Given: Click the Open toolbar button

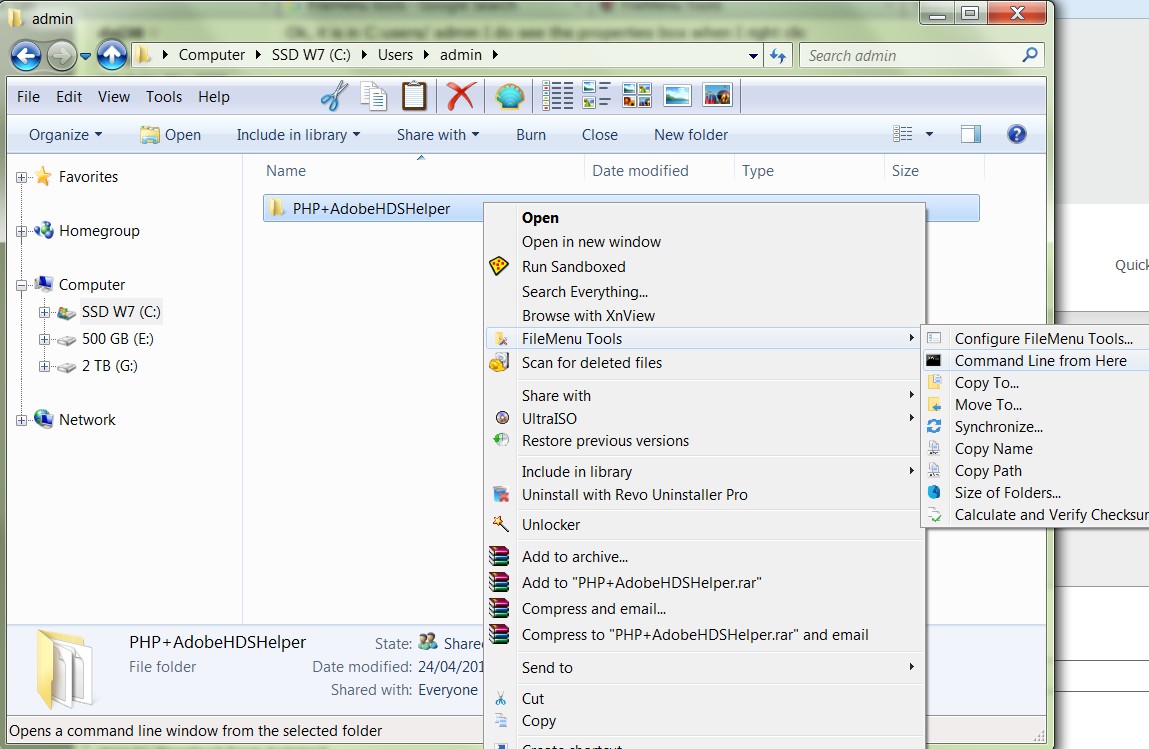Looking at the screenshot, I should (170, 135).
